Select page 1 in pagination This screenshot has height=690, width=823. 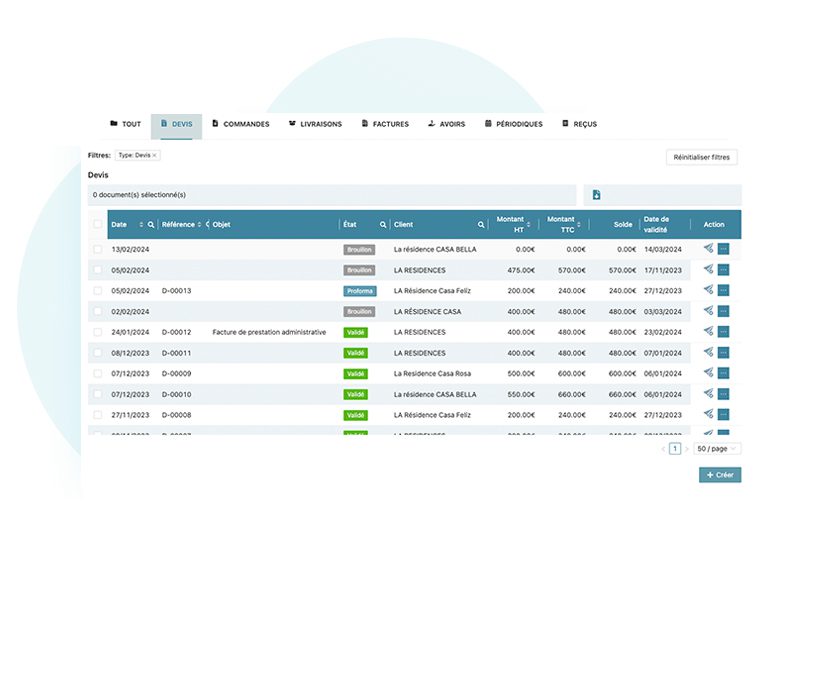click(x=675, y=449)
